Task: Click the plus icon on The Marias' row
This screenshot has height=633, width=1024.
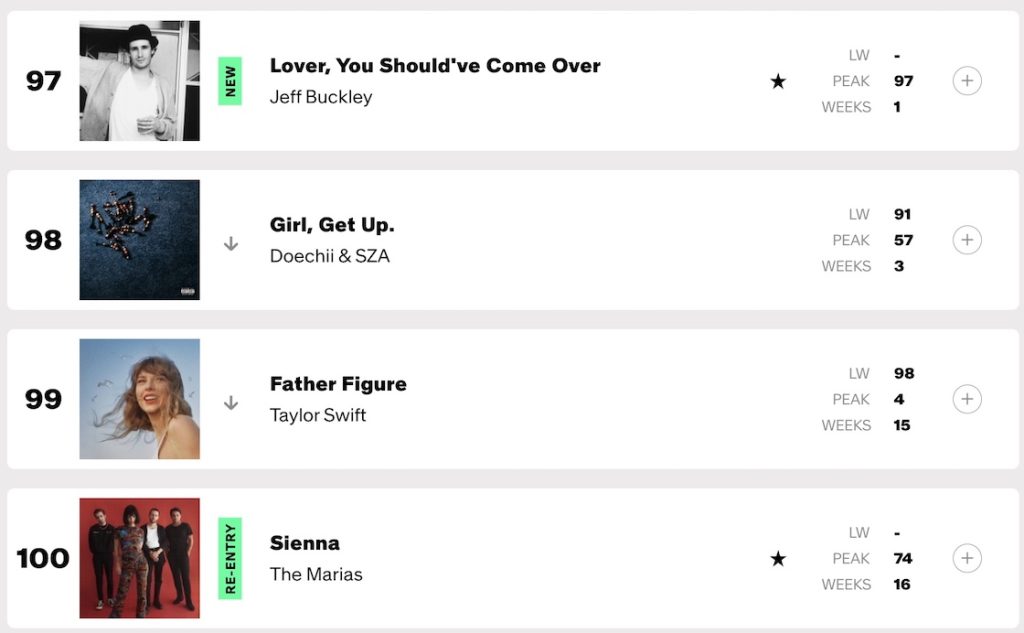Action: point(967,559)
